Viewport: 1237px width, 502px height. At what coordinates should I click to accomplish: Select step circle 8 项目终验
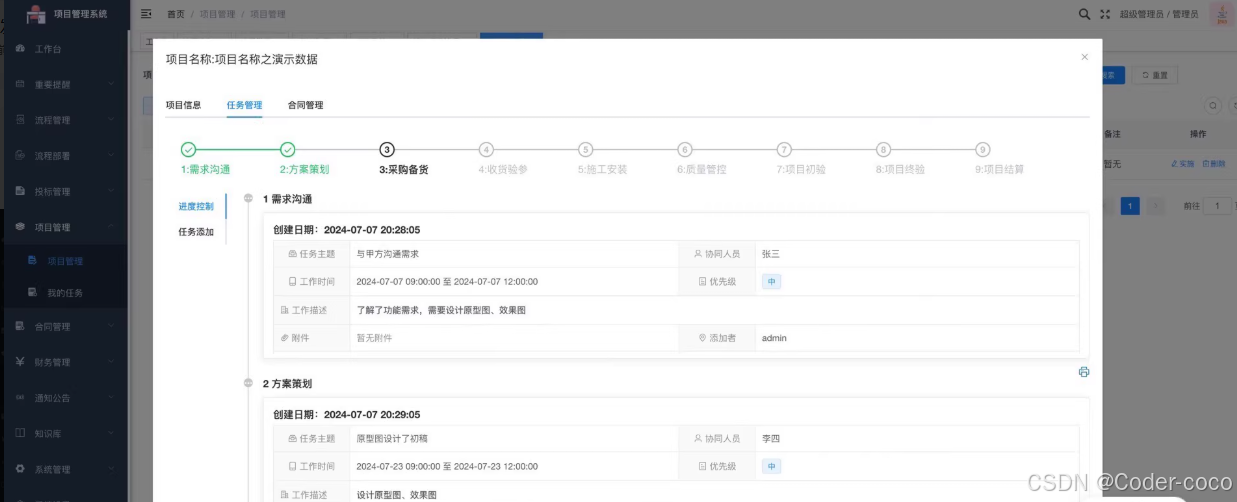pos(883,150)
